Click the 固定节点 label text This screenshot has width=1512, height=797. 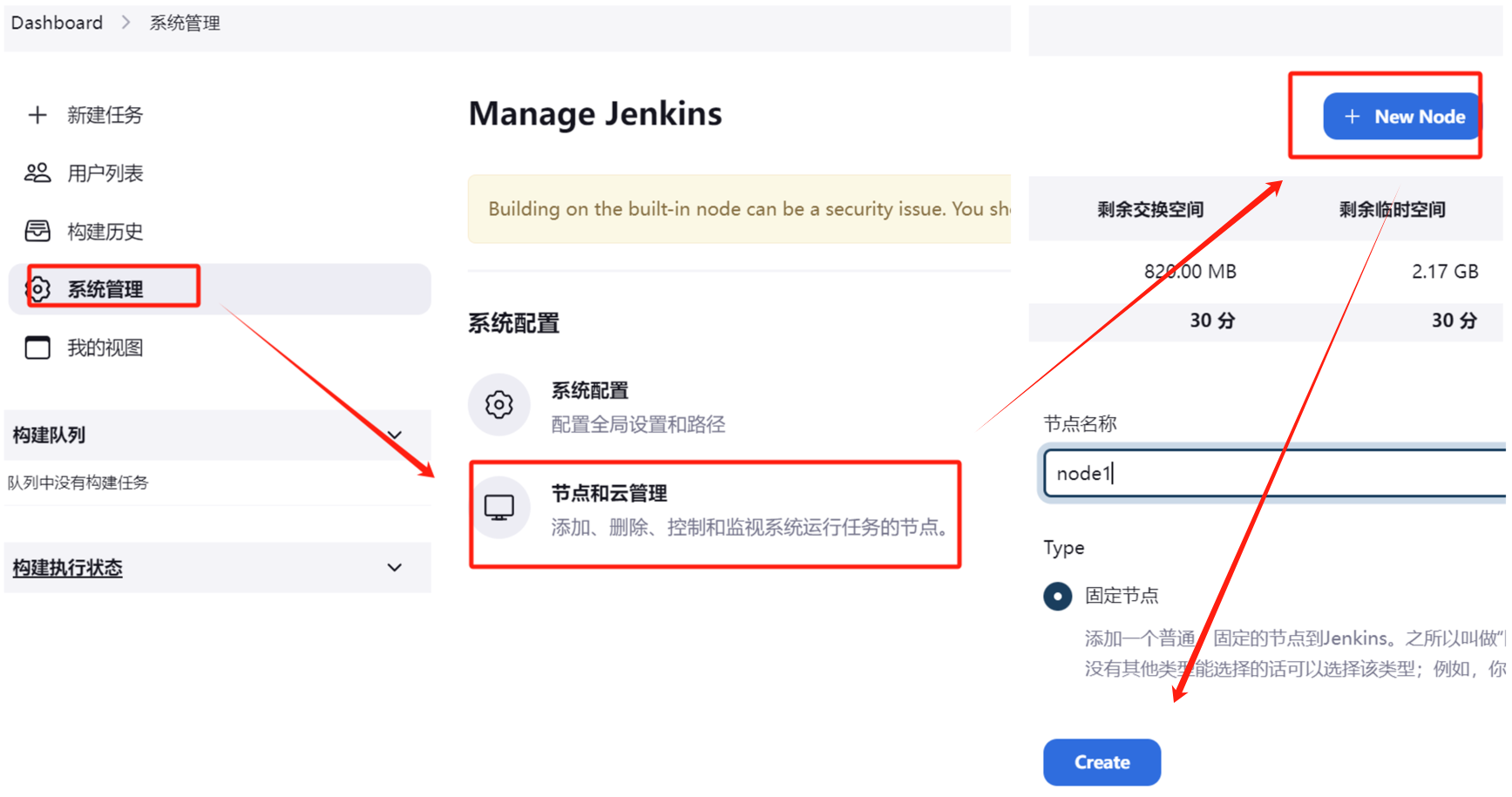point(1122,596)
